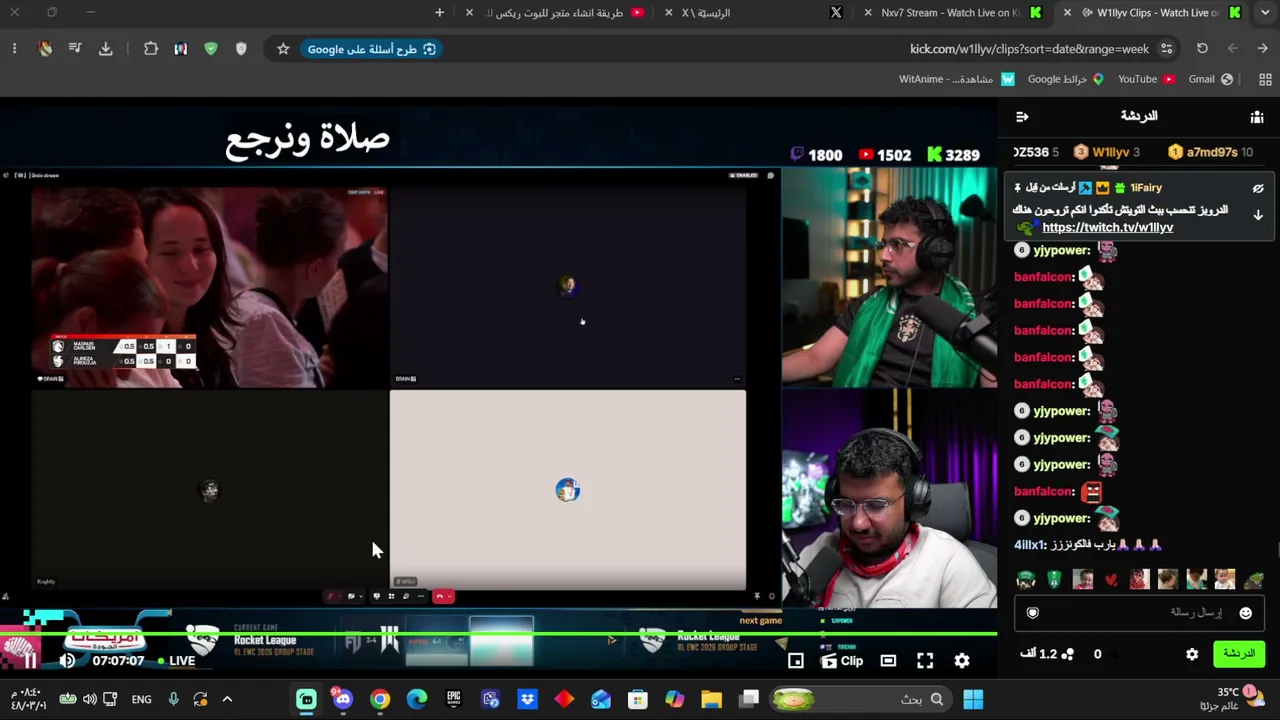Open the bookmarks apps grid icon
This screenshot has width=1280, height=720.
pyautogui.click(x=1265, y=79)
